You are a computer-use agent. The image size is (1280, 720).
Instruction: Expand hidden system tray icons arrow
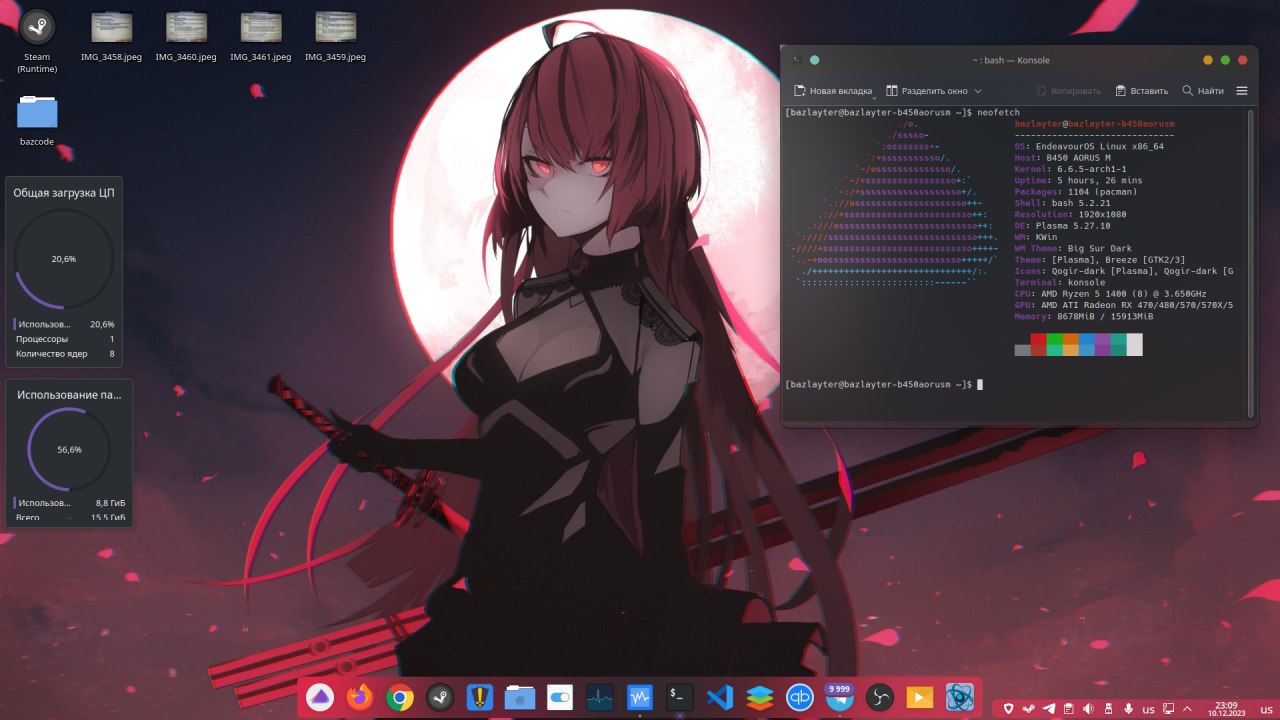[x=1186, y=709]
